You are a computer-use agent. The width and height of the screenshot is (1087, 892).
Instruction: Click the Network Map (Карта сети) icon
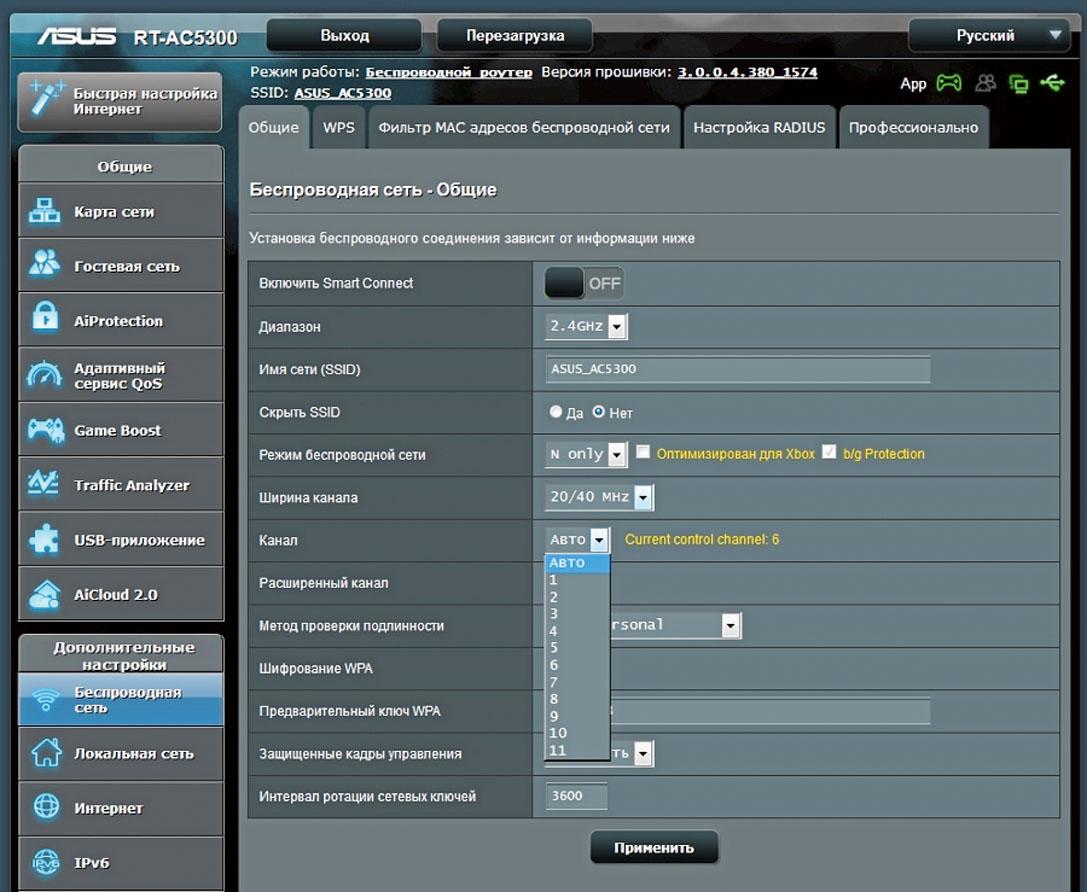(x=45, y=211)
